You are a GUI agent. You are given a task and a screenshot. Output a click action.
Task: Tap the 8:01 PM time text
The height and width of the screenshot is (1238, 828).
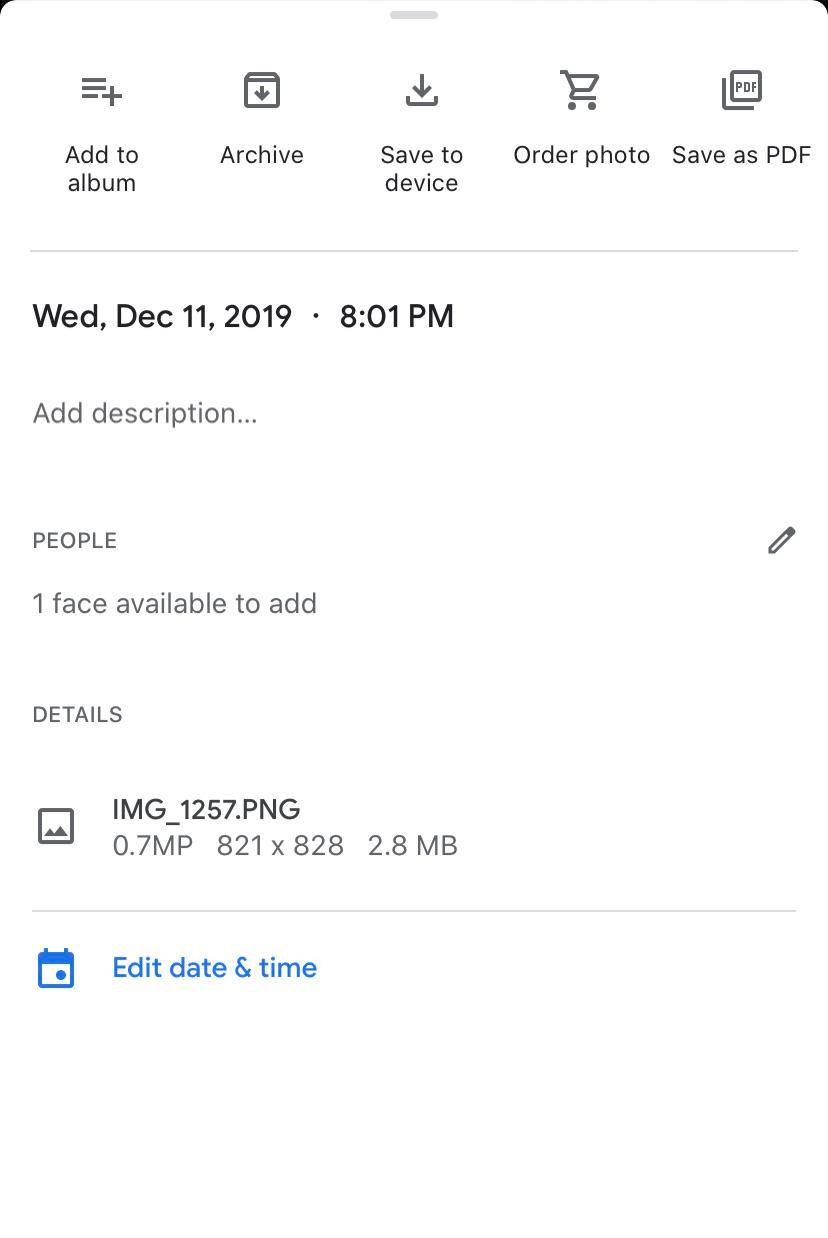pos(396,317)
